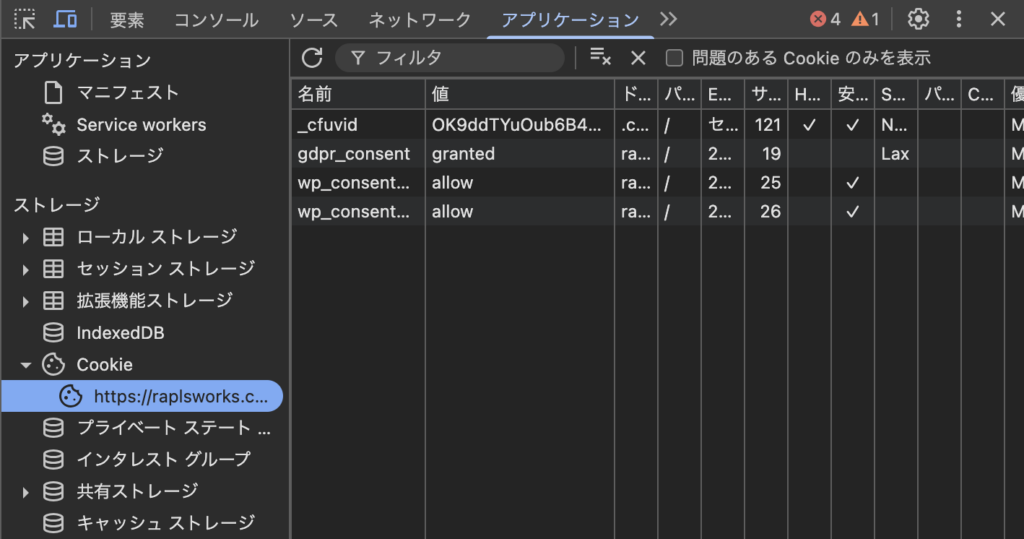Sort by the 安... secure column header
This screenshot has width=1024, height=539.
[853, 94]
